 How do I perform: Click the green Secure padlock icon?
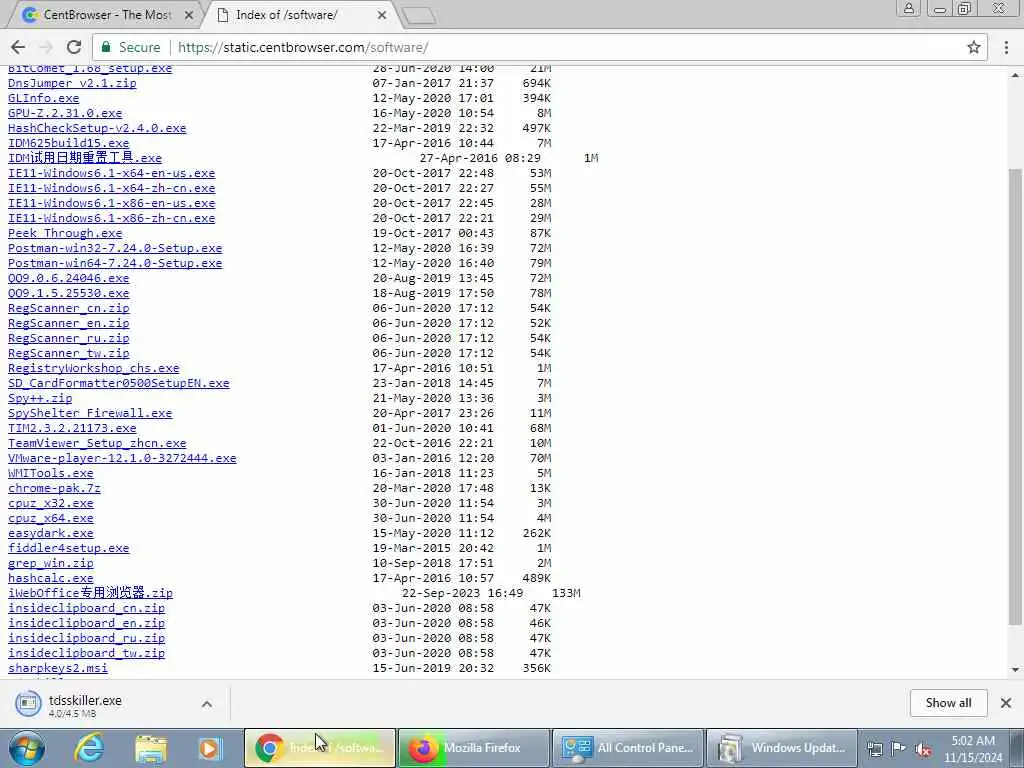(x=106, y=47)
